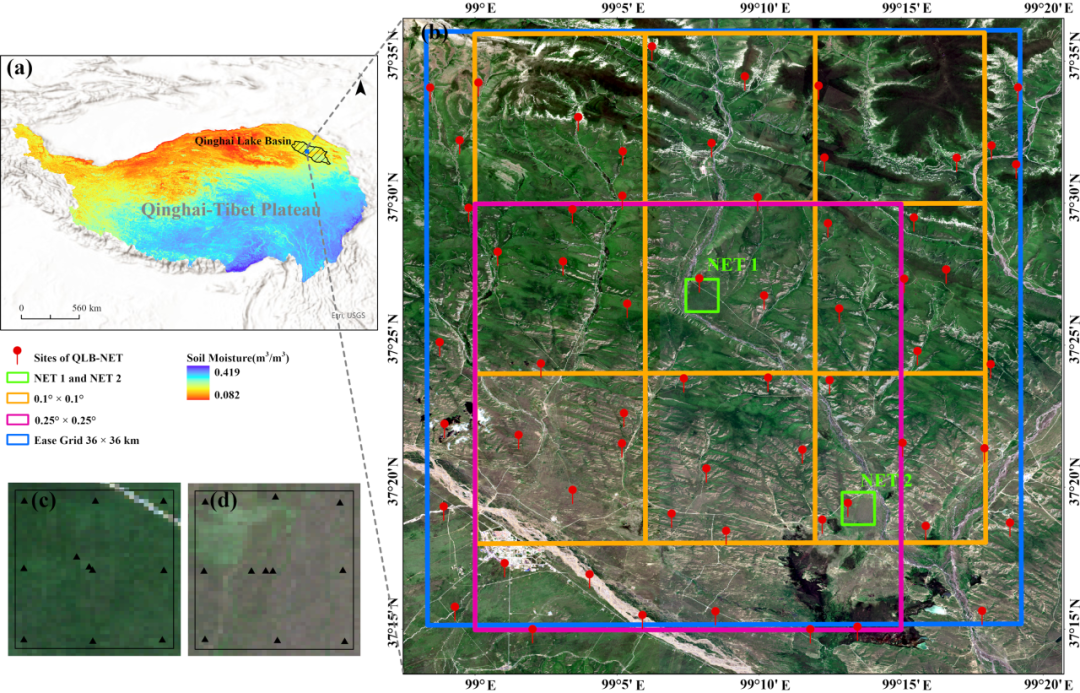Image resolution: width=1080 pixels, height=693 pixels.
Task: Click the green legend box for NET 1 and NET 2
Action: pyautogui.click(x=17, y=378)
